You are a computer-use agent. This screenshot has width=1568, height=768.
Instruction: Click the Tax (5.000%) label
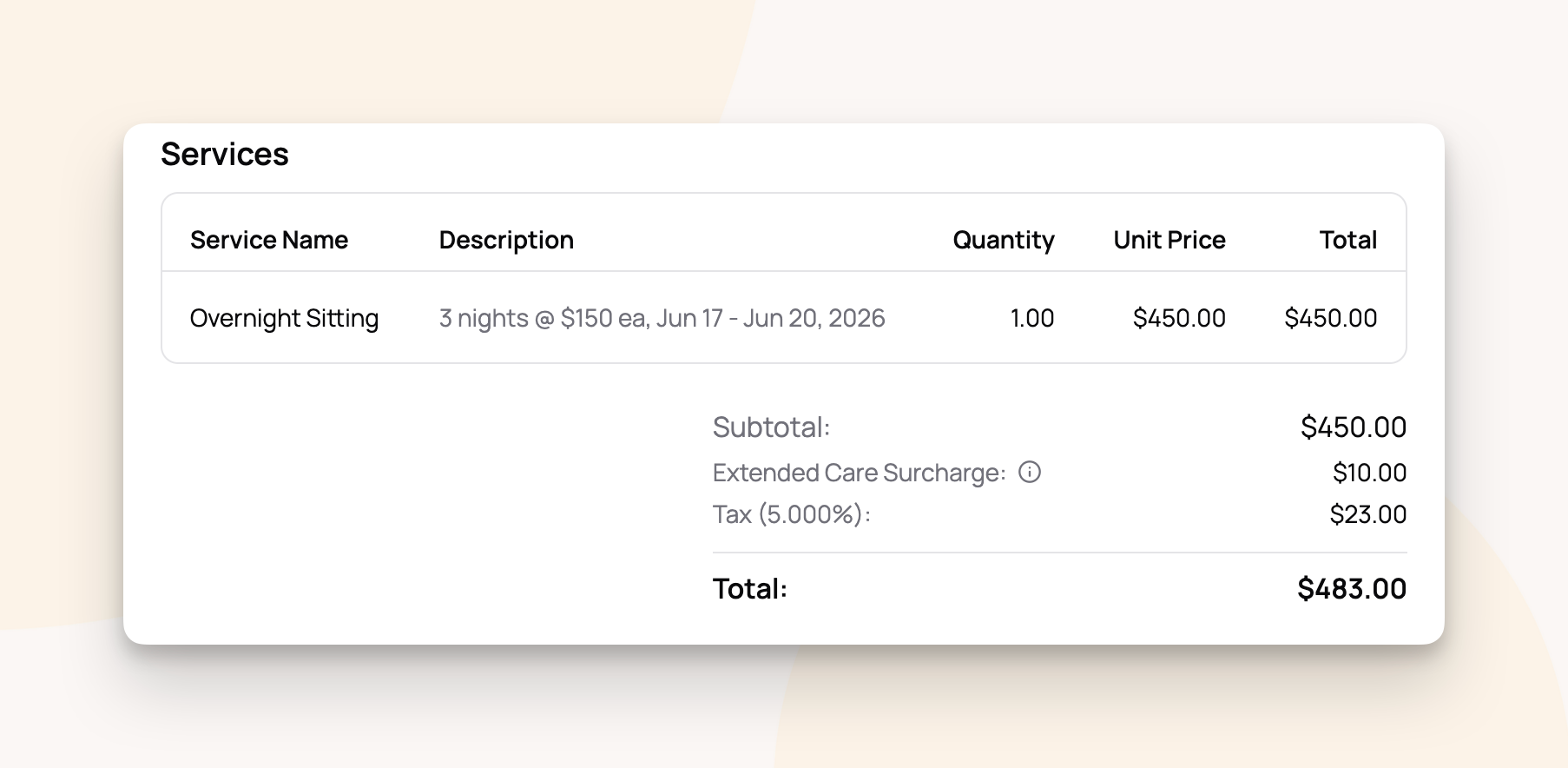point(792,514)
